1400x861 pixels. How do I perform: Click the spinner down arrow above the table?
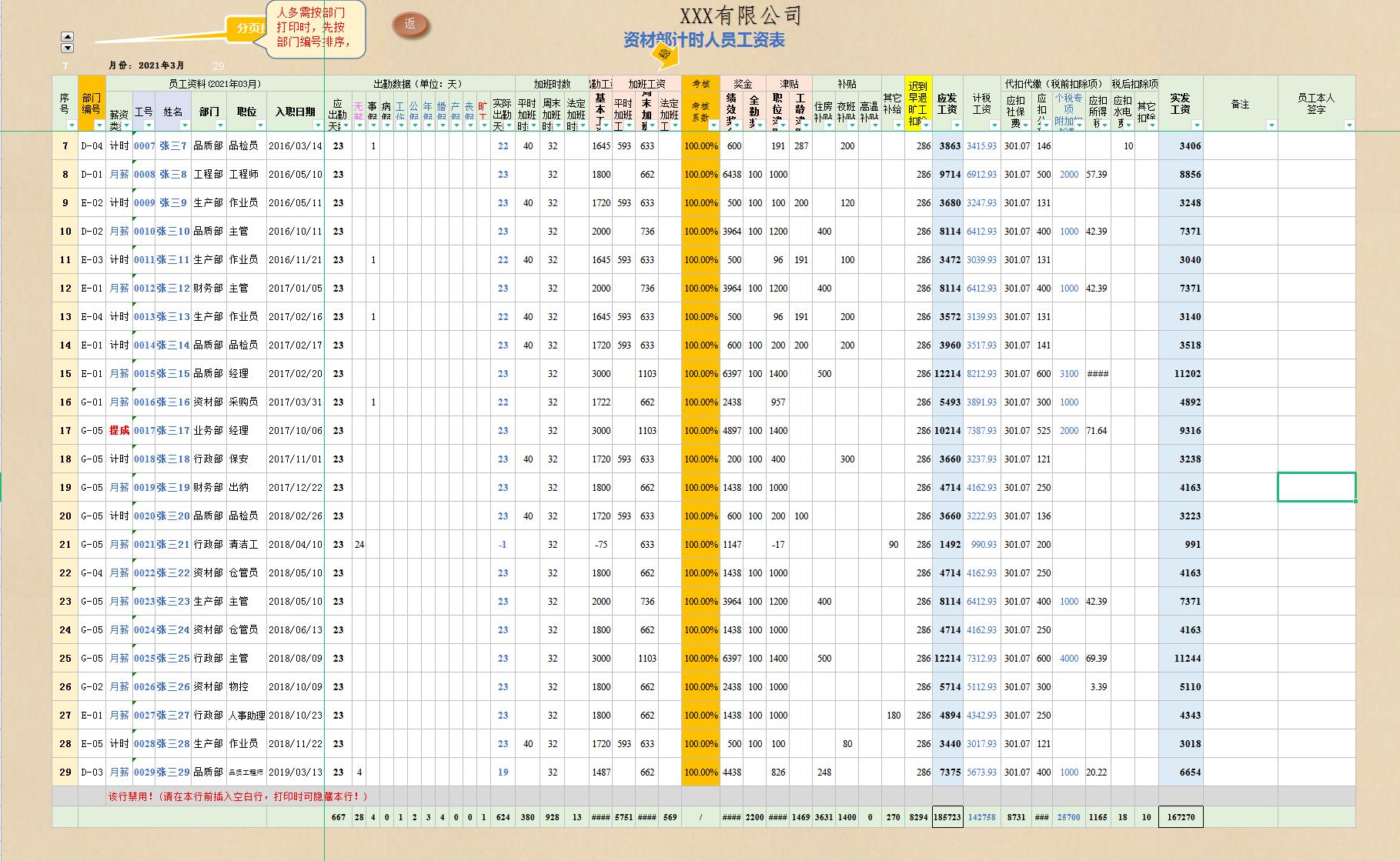pos(67,48)
